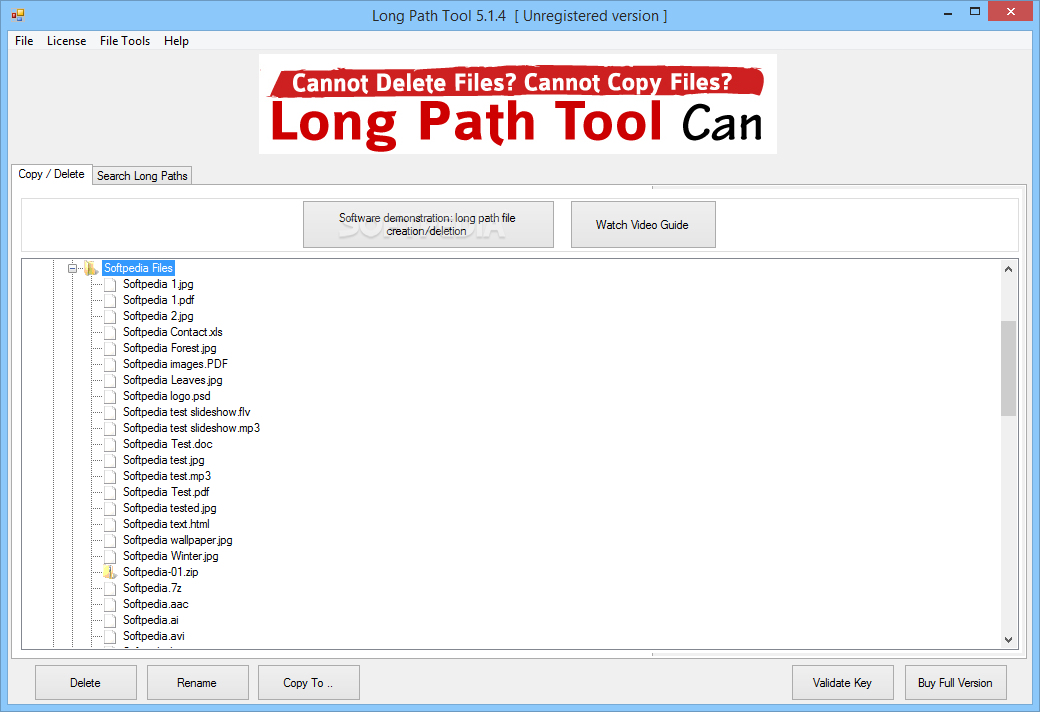Click the scroll up arrow of file tree
Image resolution: width=1040 pixels, height=712 pixels.
(1008, 269)
